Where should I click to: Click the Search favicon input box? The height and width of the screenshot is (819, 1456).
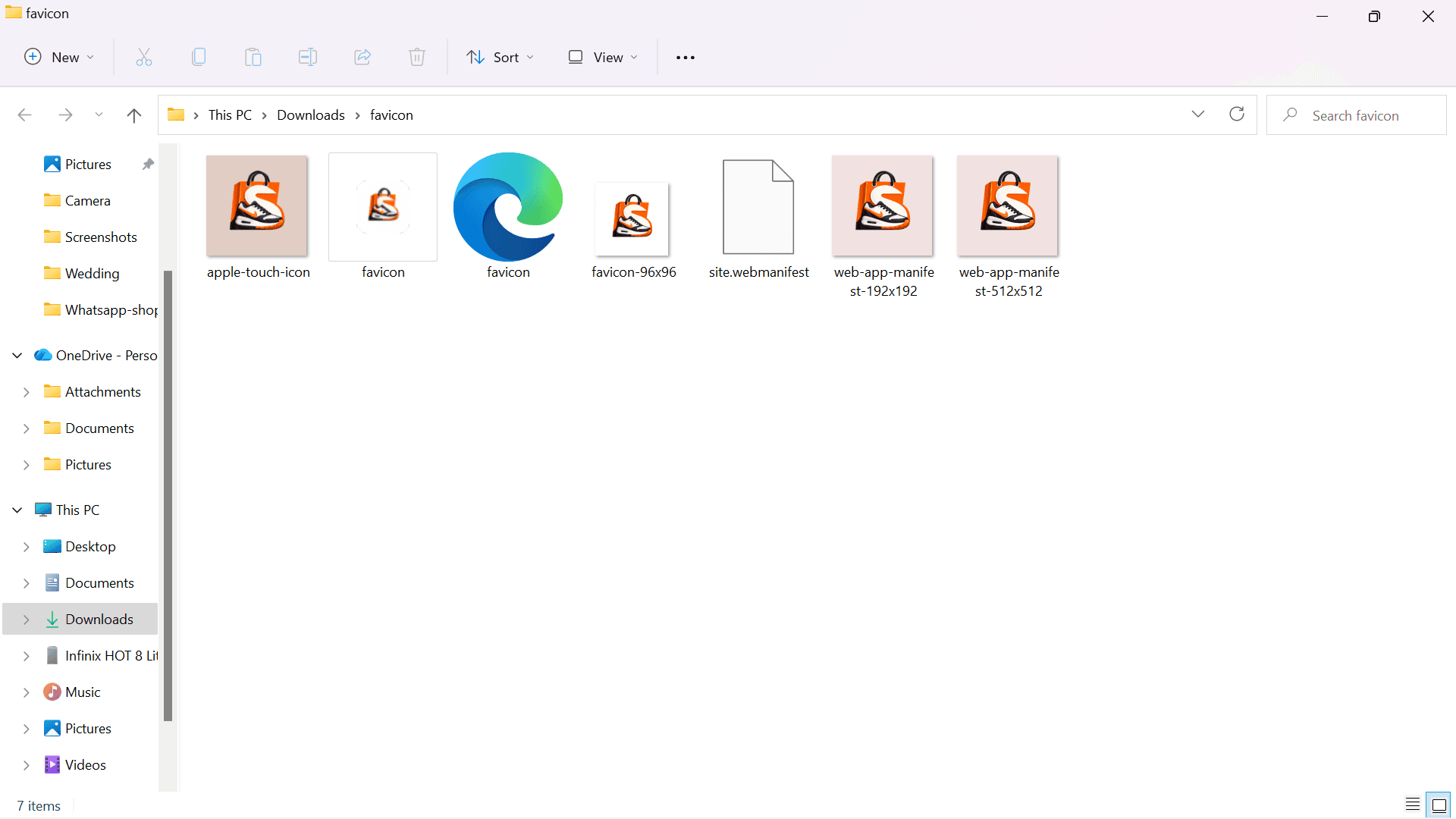coord(1356,115)
